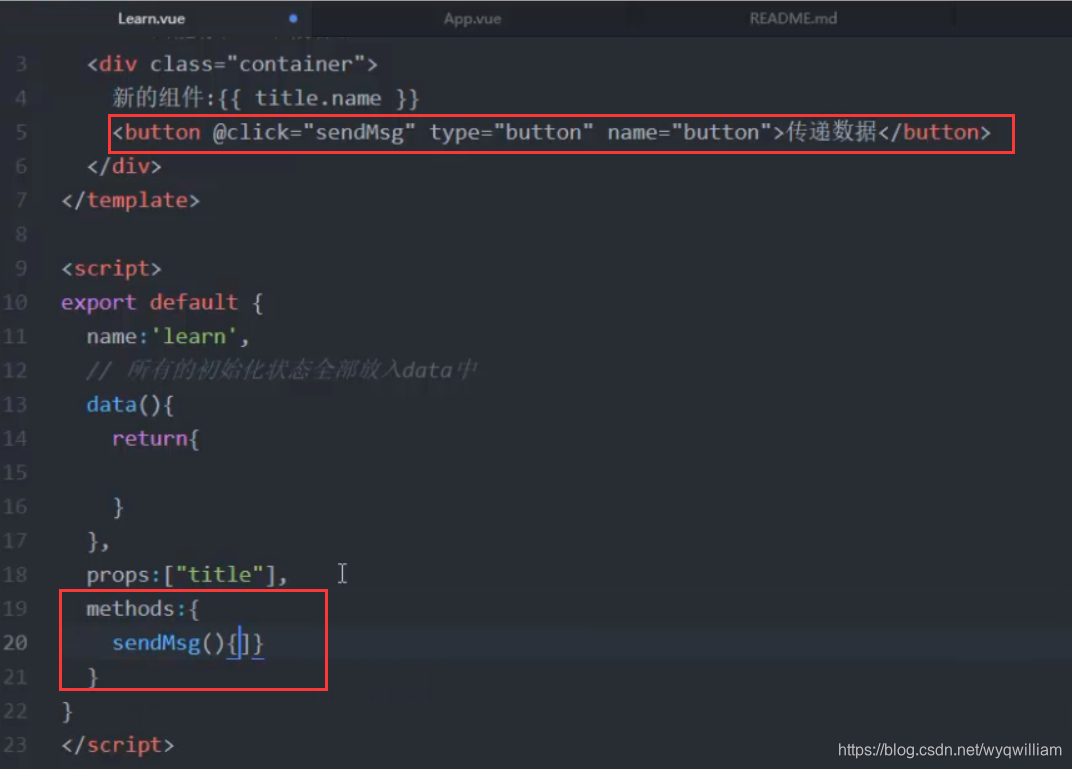Image resolution: width=1072 pixels, height=769 pixels.
Task: Place cursor on 'export default {' line
Action: pos(162,302)
